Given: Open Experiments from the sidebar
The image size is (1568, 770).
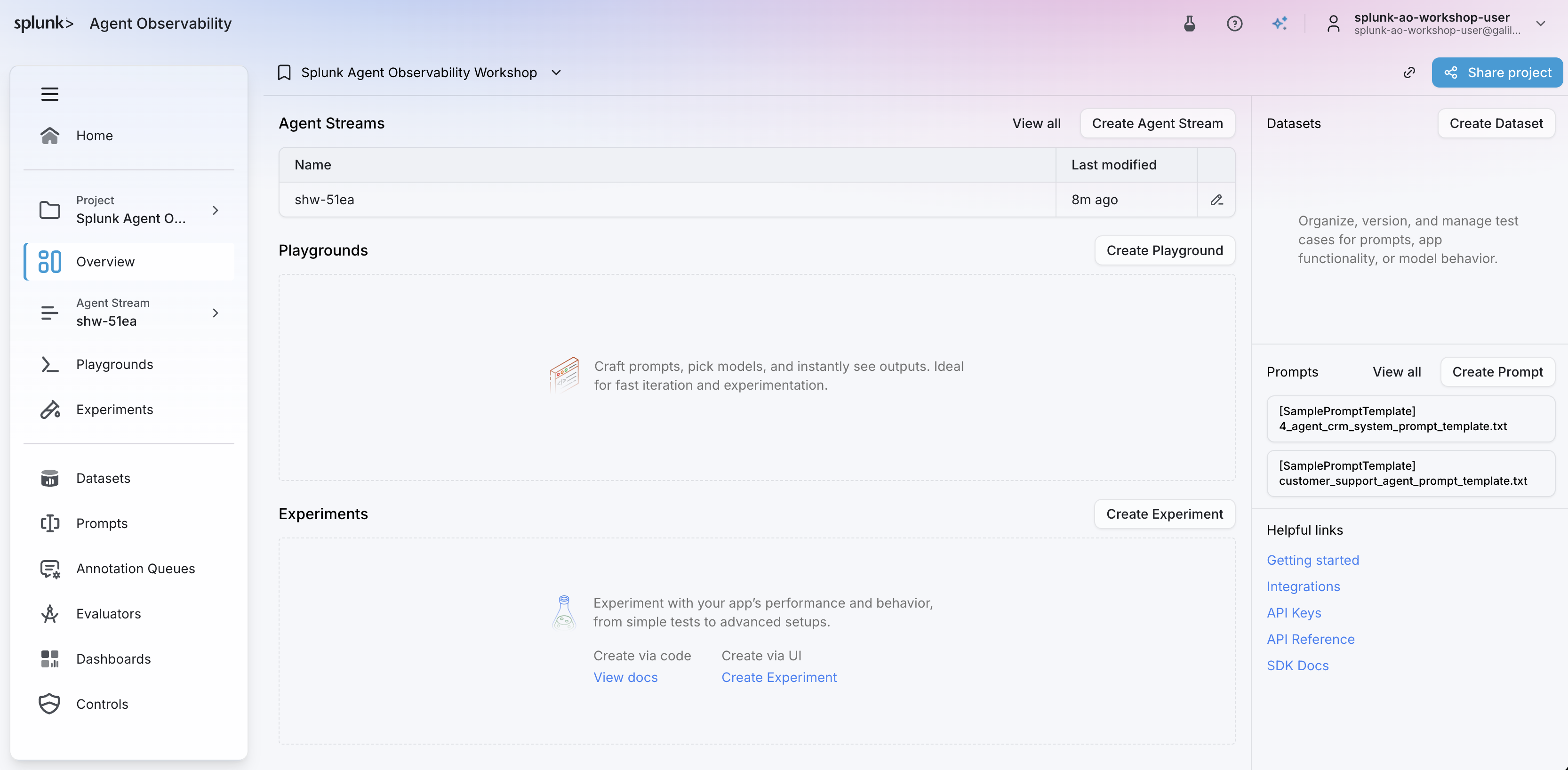Looking at the screenshot, I should click(129, 409).
